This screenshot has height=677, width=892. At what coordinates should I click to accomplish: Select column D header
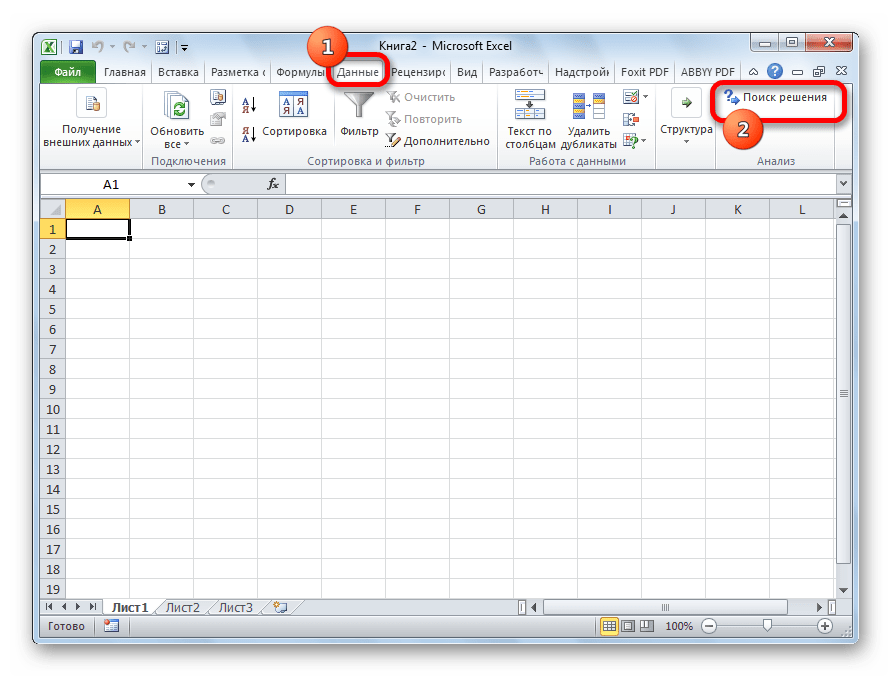[289, 209]
